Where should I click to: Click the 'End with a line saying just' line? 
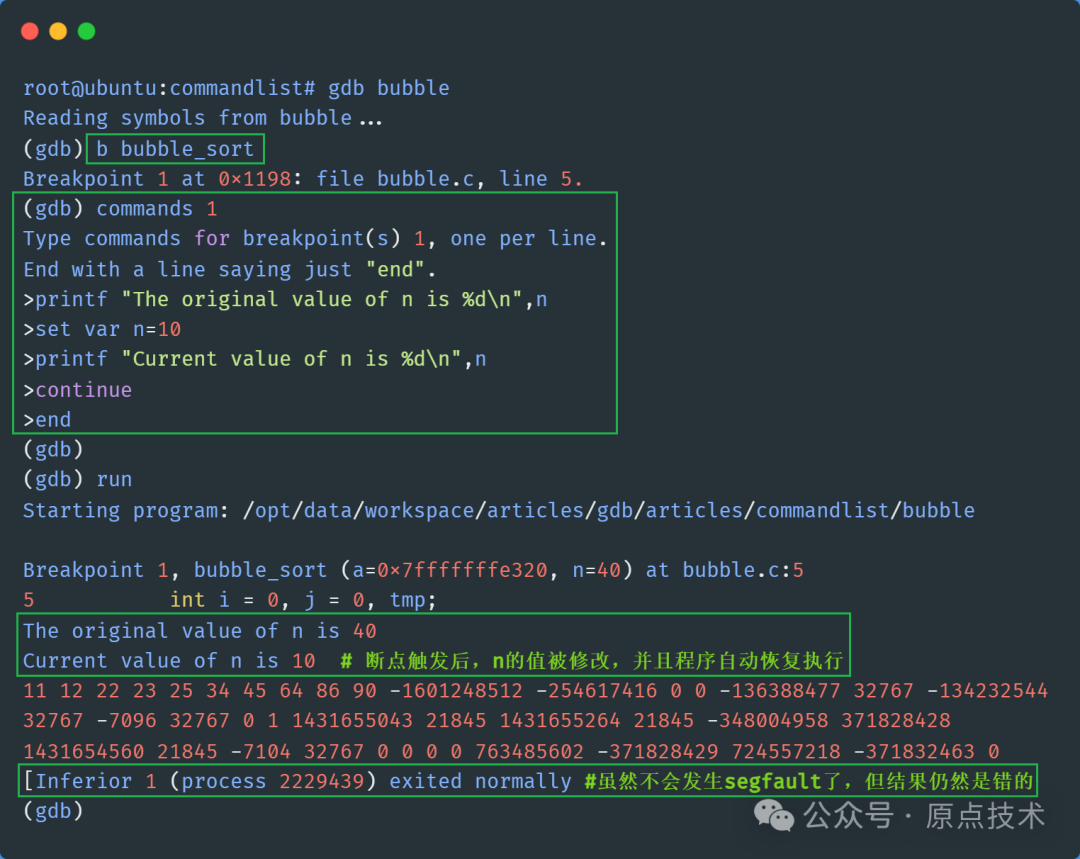pos(229,269)
